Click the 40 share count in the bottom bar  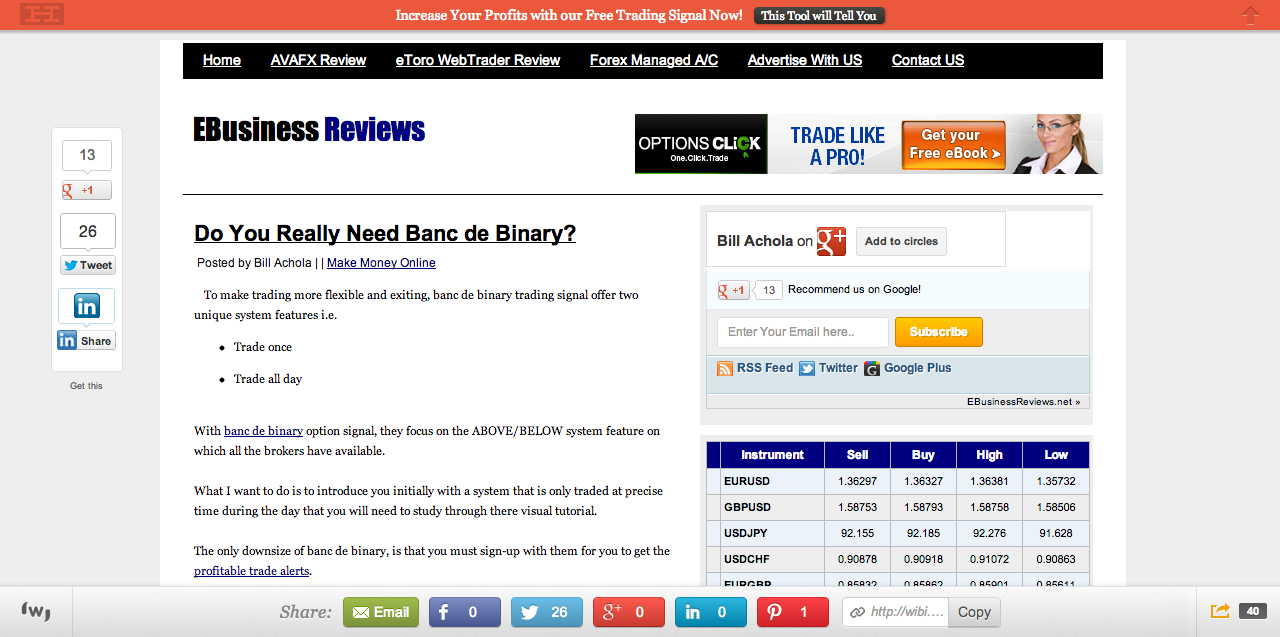[x=1253, y=611]
